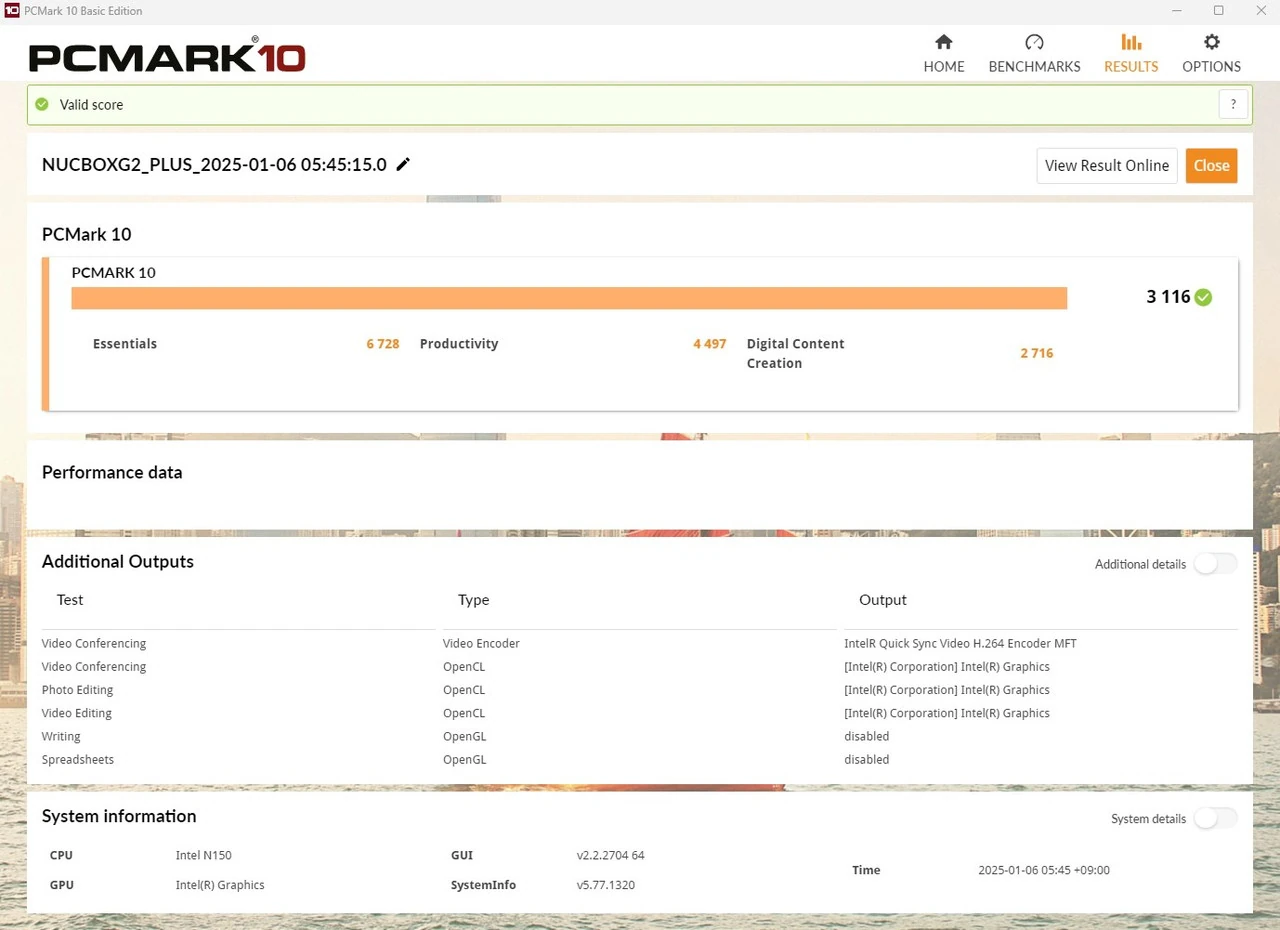The width and height of the screenshot is (1280, 930).
Task: Expand the Productivity score breakdown
Action: [458, 344]
